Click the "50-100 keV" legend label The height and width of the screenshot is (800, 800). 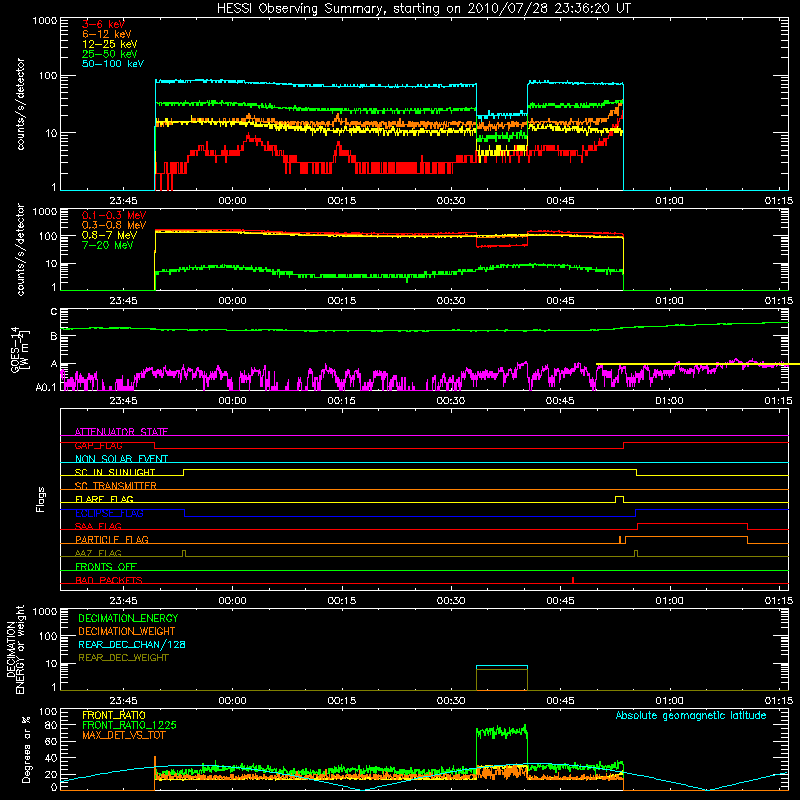click(x=113, y=64)
